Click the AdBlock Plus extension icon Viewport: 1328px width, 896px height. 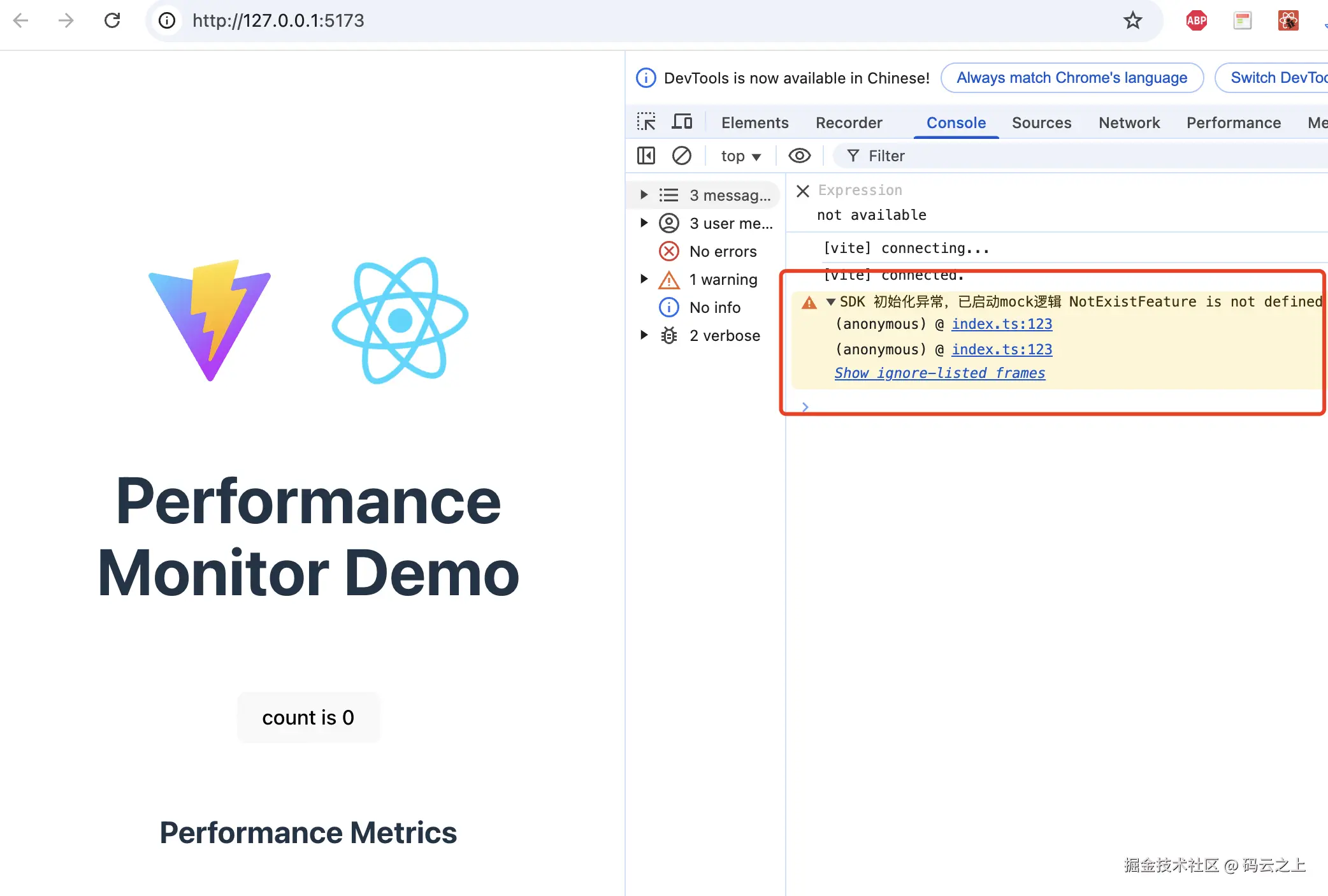pos(1196,20)
